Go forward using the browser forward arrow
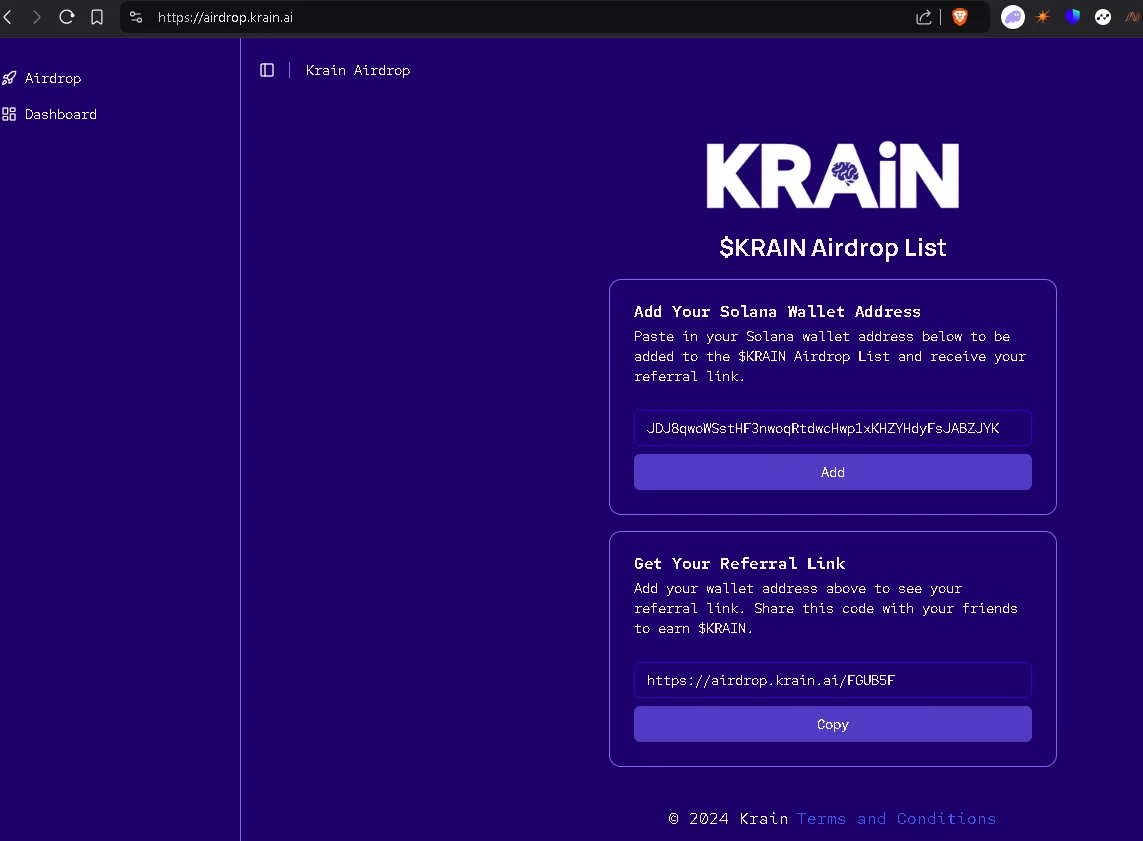The height and width of the screenshot is (841, 1143). pyautogui.click(x=36, y=17)
